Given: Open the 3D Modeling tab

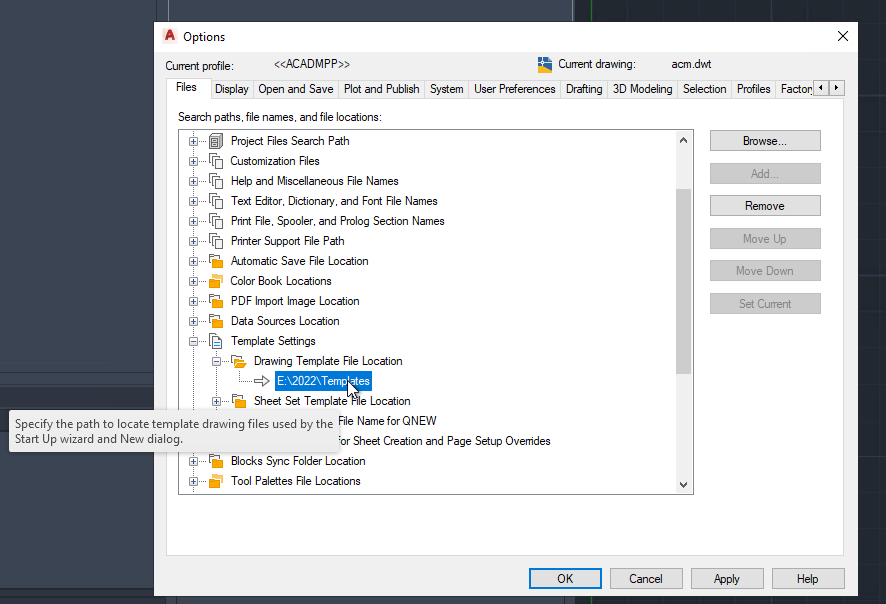Looking at the screenshot, I should click(642, 88).
